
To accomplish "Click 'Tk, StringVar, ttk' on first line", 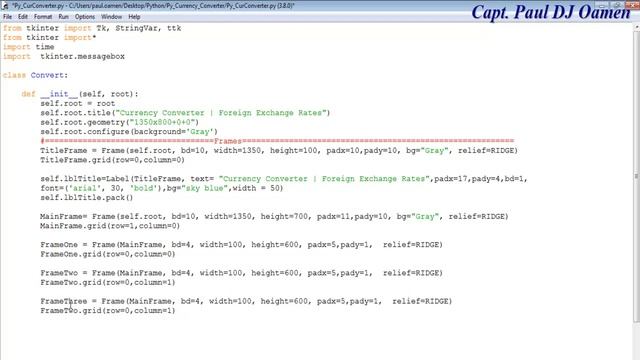I will pyautogui.click(x=139, y=28).
